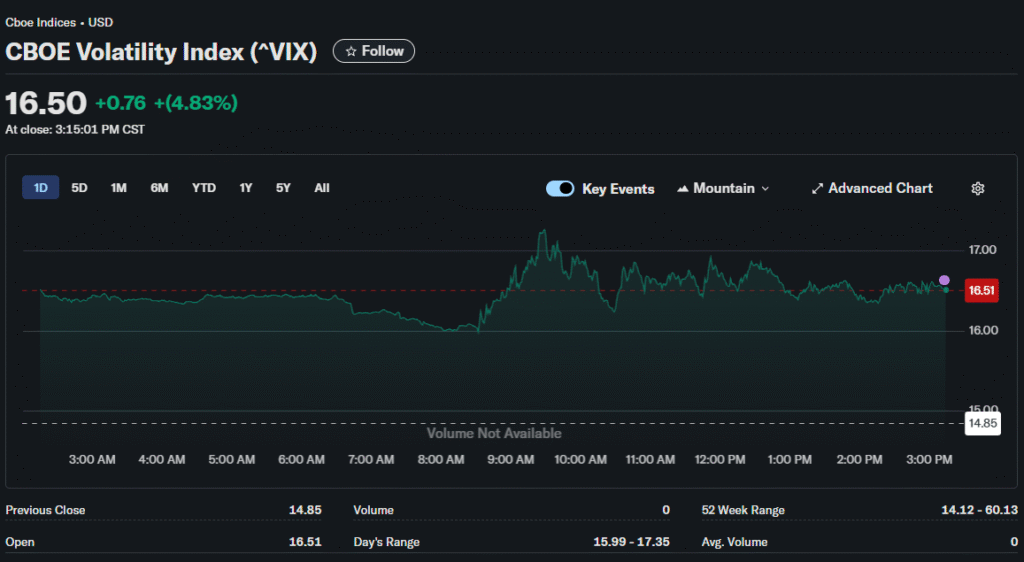Screen dimensions: 1024x562
Task: Open chart settings with the gear icon
Action: (978, 189)
